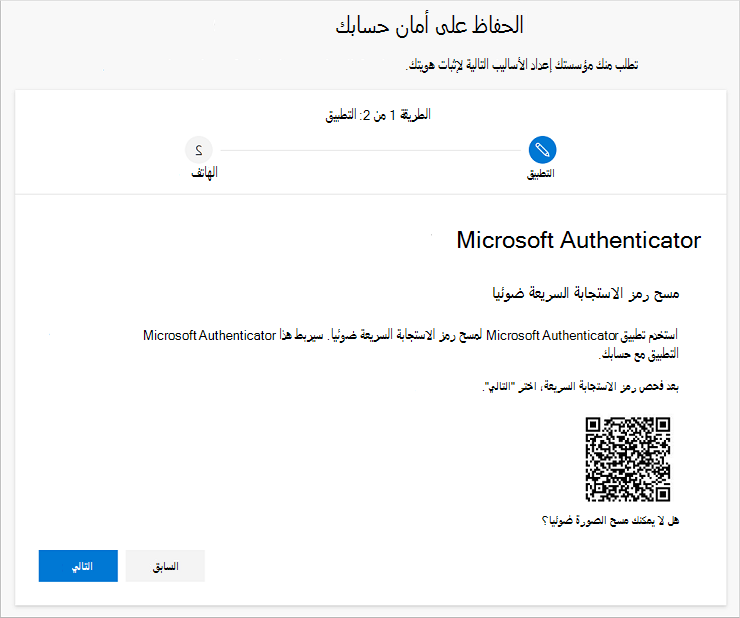Screen dimensions: 740x618
Task: Click the 'مسح رمز الاستجابة السريعة ضوئيا' subheading
Action: coord(586,293)
